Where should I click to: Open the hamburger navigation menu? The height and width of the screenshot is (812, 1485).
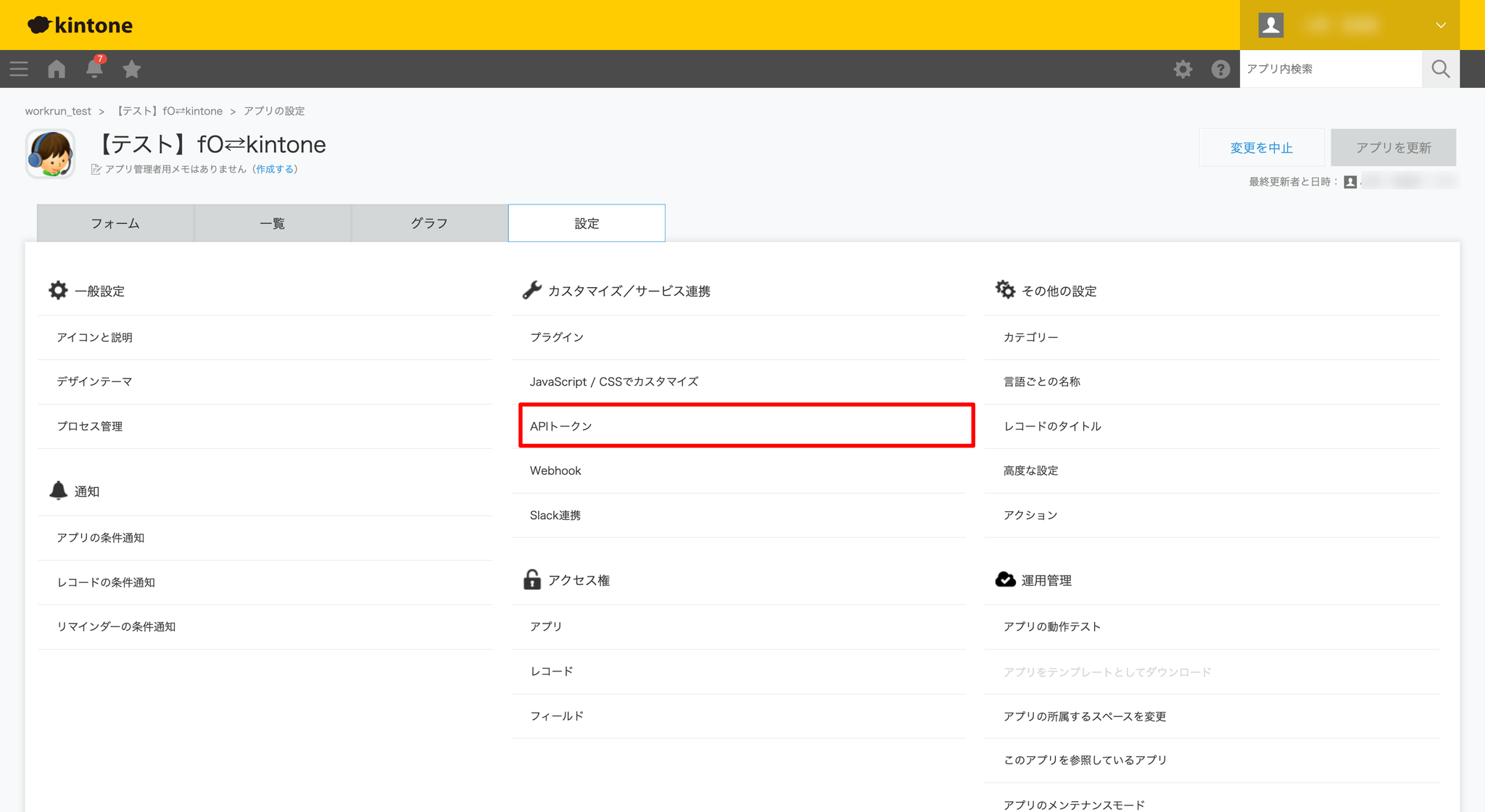(19, 69)
